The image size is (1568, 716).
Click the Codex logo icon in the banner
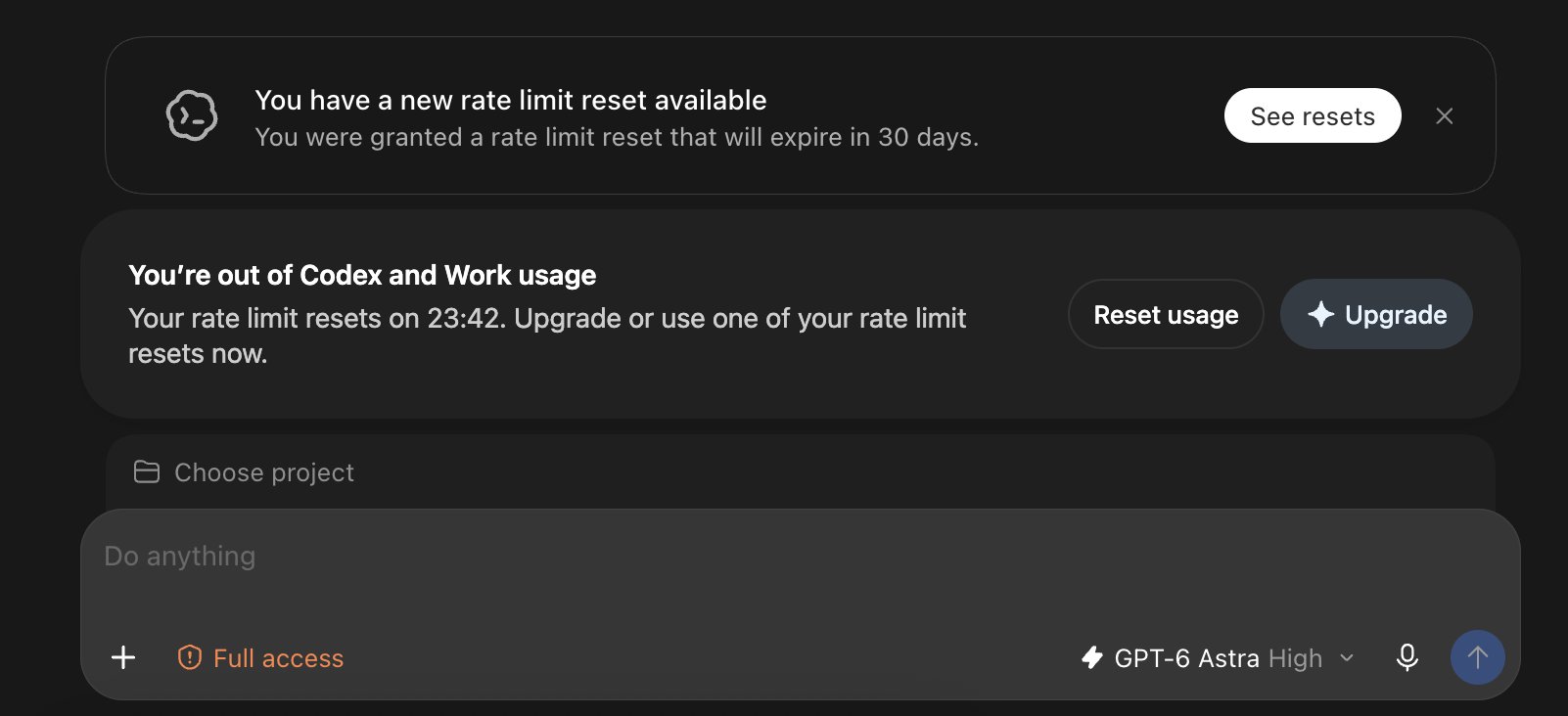(192, 115)
